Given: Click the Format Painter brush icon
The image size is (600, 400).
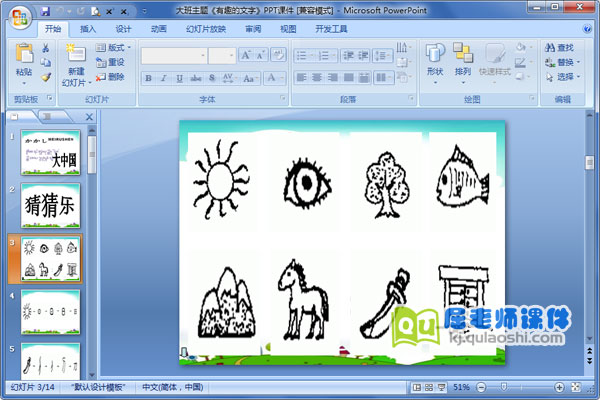Looking at the screenshot, I should (x=46, y=77).
